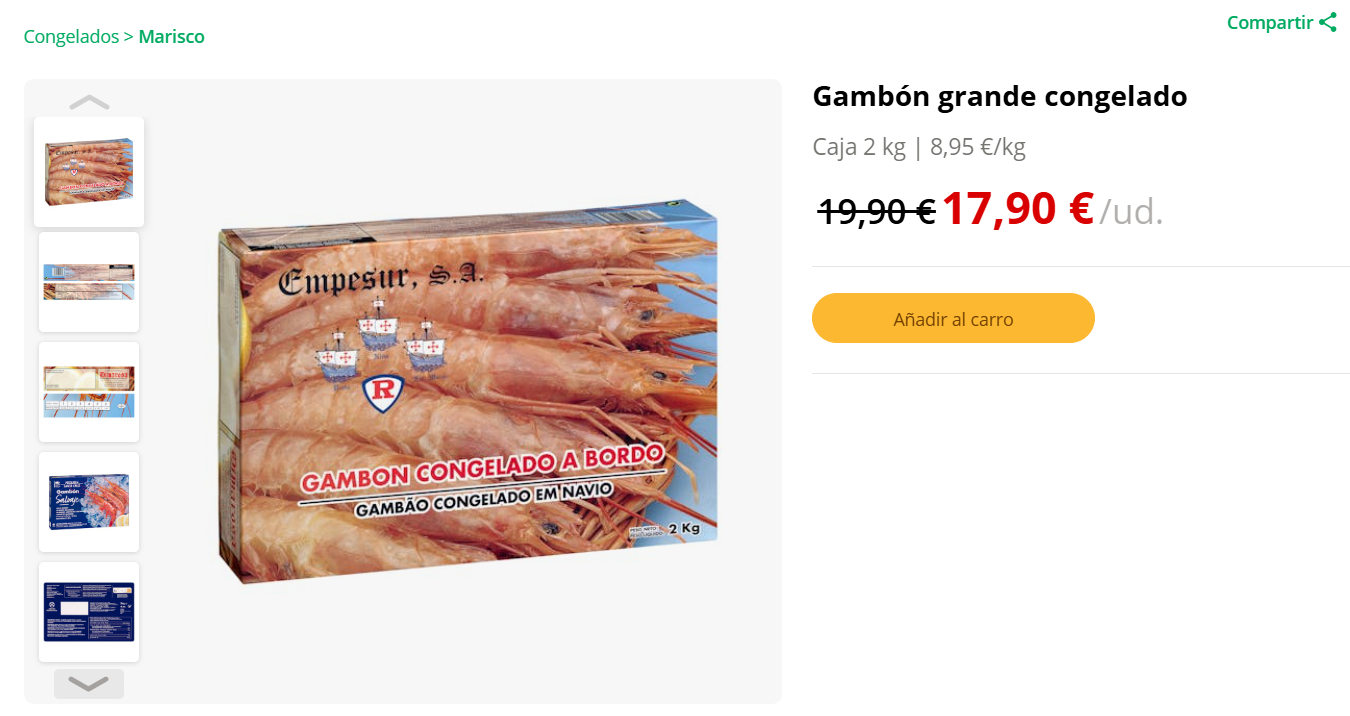Show next thumbnails with the down chevron
This screenshot has width=1350, height=716.
pyautogui.click(x=89, y=684)
